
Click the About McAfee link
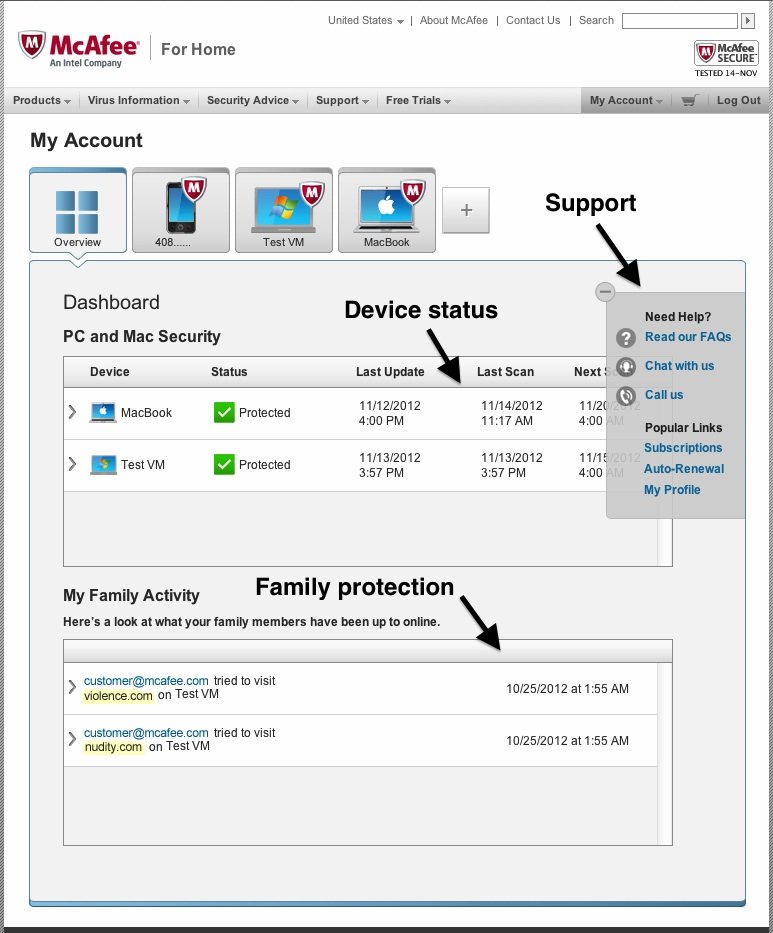[x=453, y=20]
